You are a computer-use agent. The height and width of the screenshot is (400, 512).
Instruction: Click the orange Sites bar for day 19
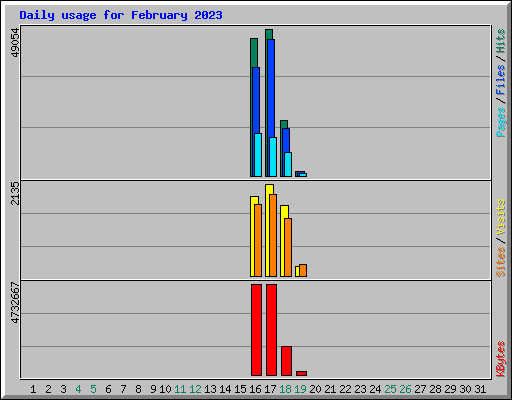303,270
